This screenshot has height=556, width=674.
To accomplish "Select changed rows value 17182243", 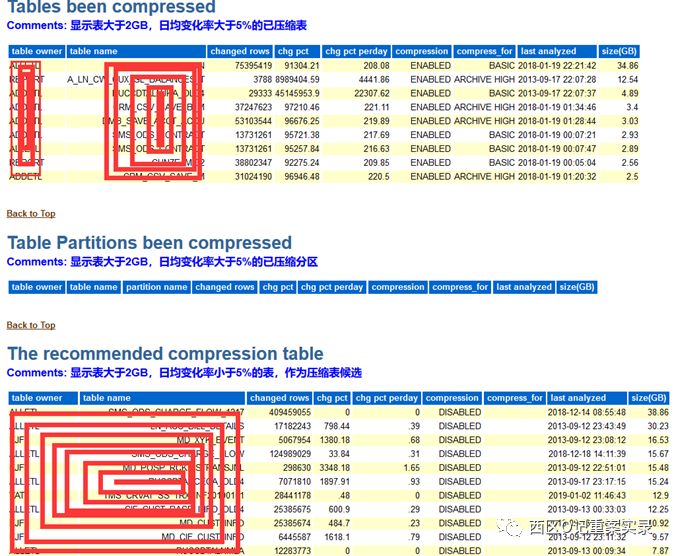I will [x=292, y=426].
